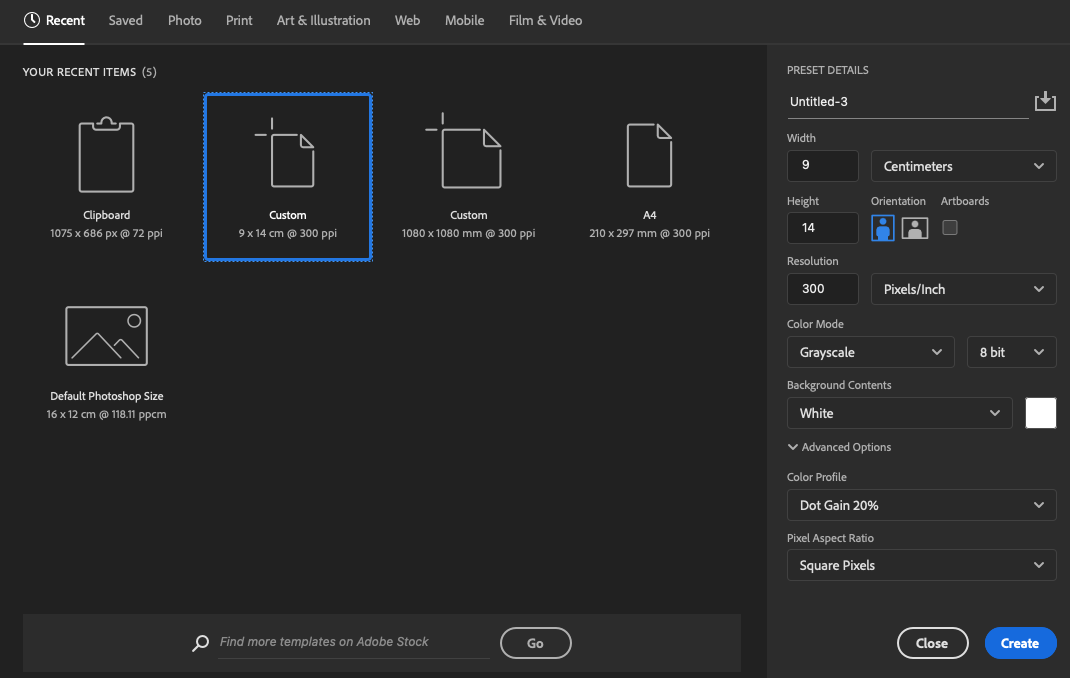Screen dimensions: 1070x678
Task: Open the Grayscale color mode dropdown
Action: click(x=871, y=352)
